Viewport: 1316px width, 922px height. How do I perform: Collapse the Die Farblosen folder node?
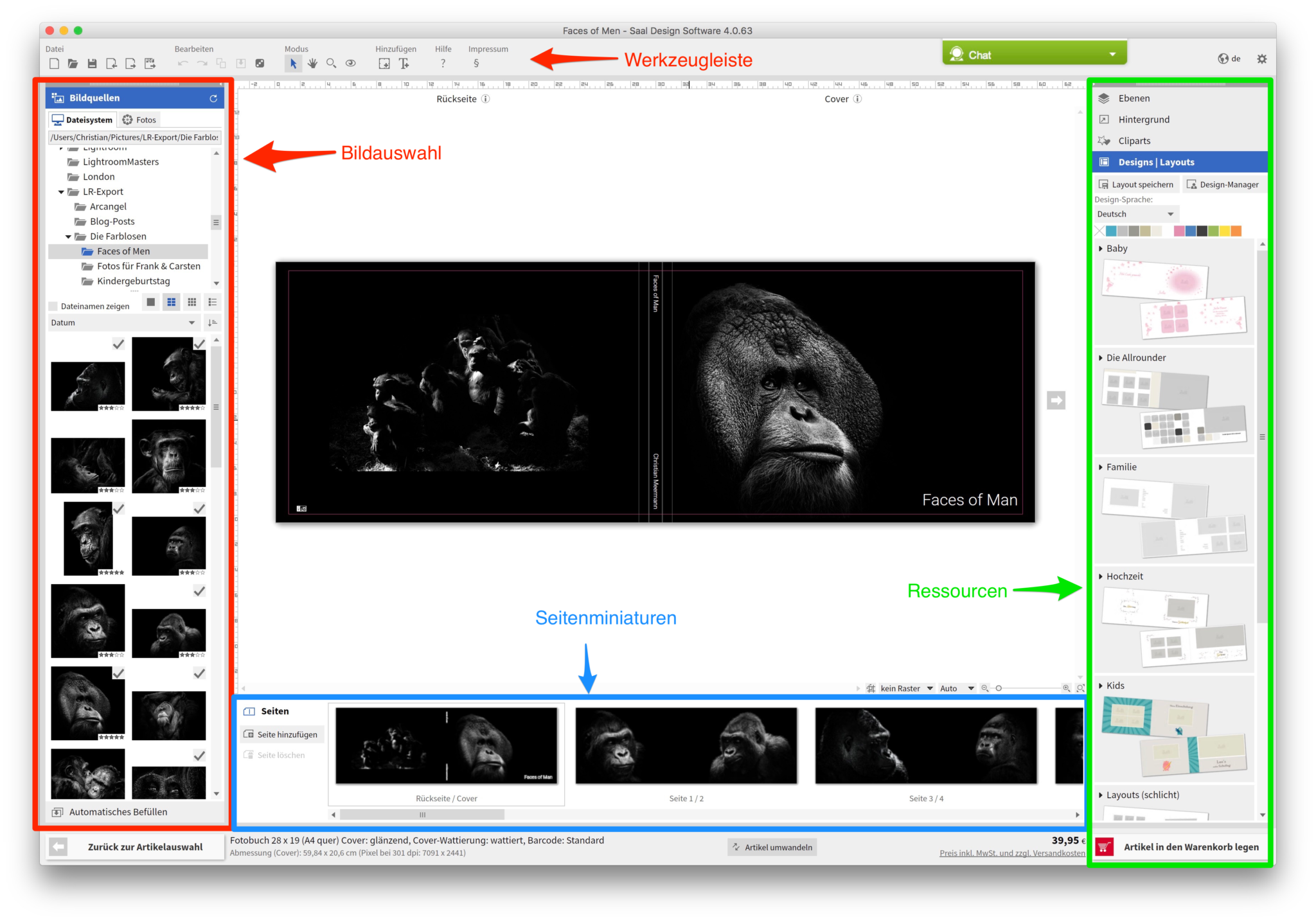click(x=68, y=236)
